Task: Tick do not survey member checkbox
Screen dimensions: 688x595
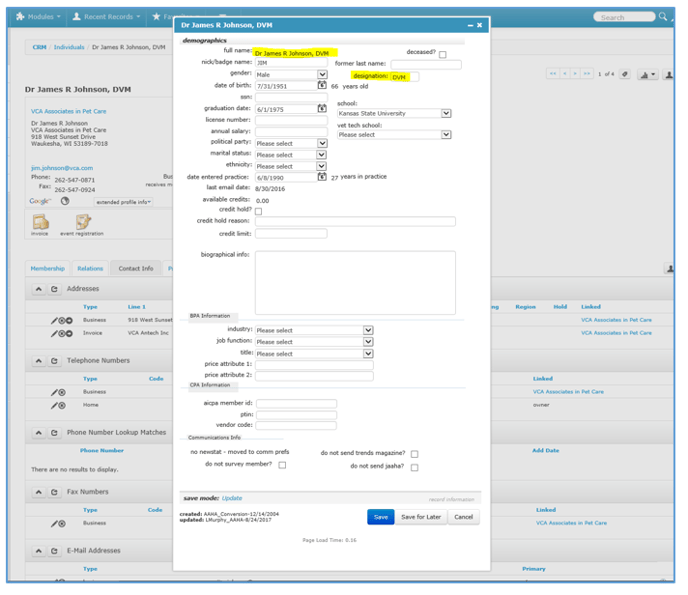Action: point(282,465)
